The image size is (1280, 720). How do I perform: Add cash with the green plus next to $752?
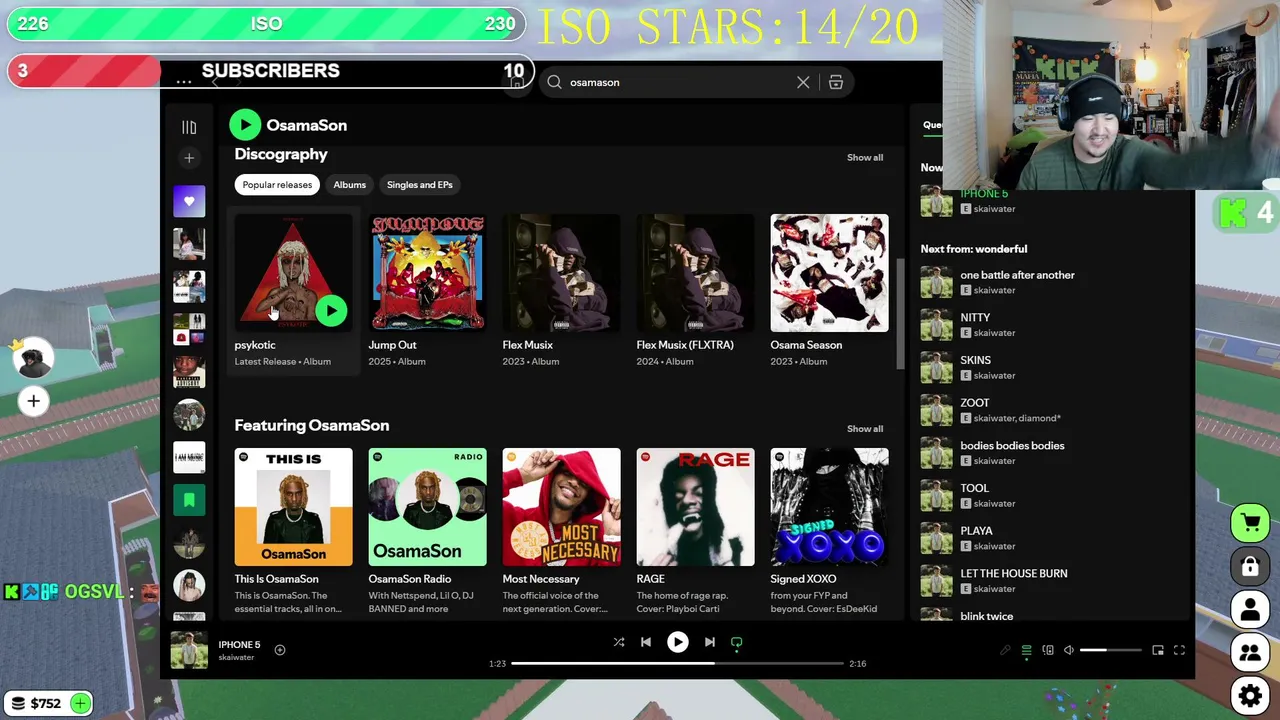(x=80, y=704)
